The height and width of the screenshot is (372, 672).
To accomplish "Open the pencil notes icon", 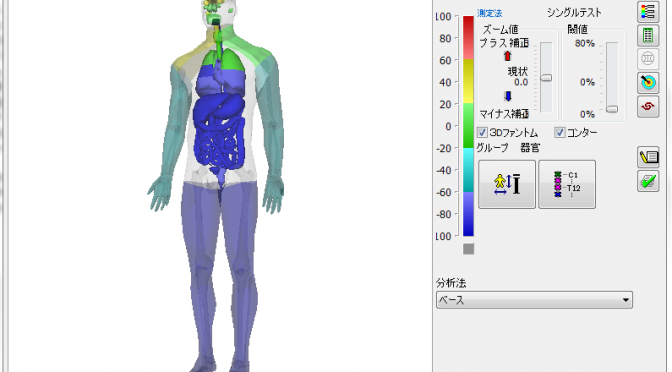I will point(648,157).
